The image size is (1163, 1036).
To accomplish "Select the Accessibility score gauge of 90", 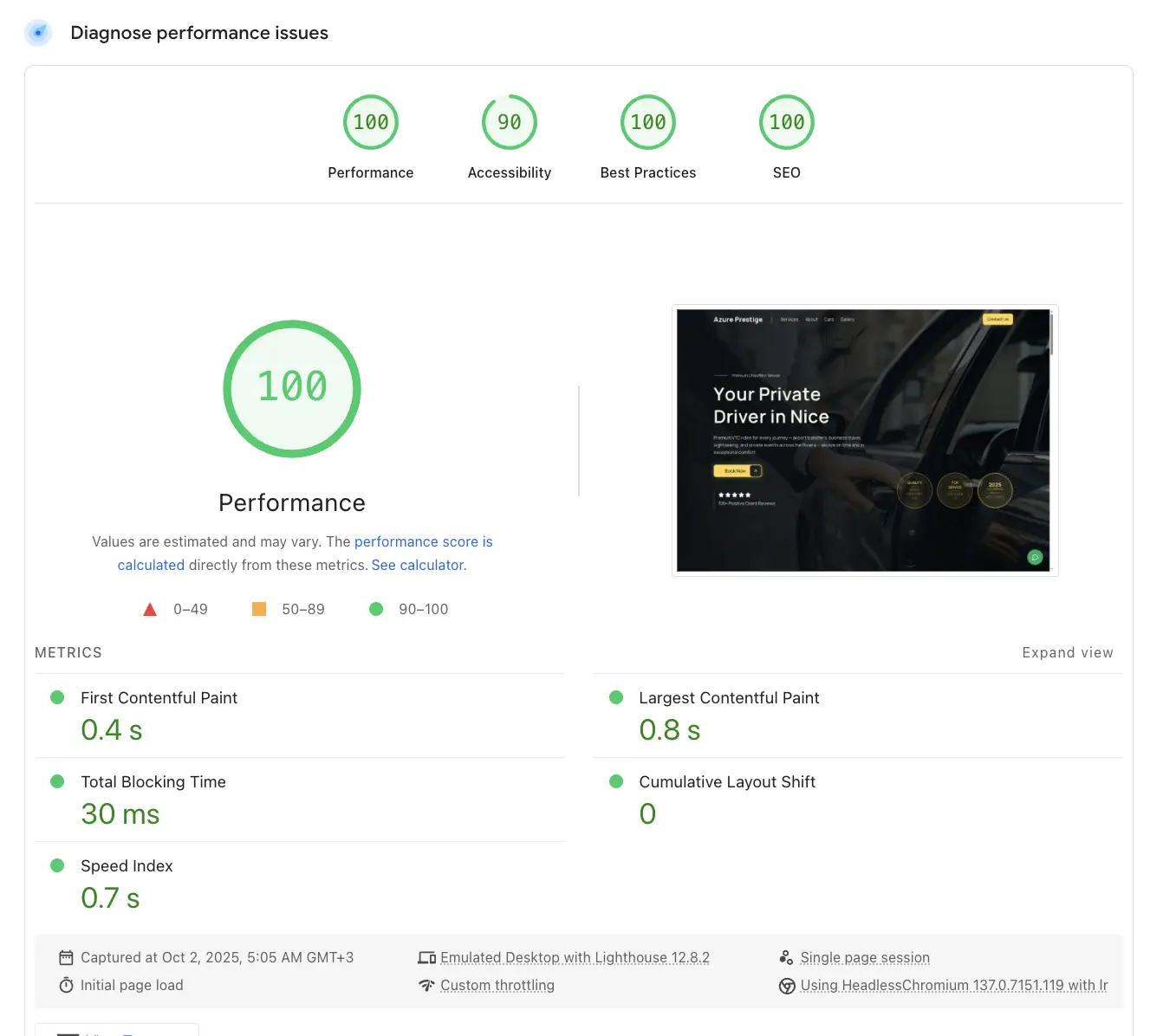I will pyautogui.click(x=510, y=123).
